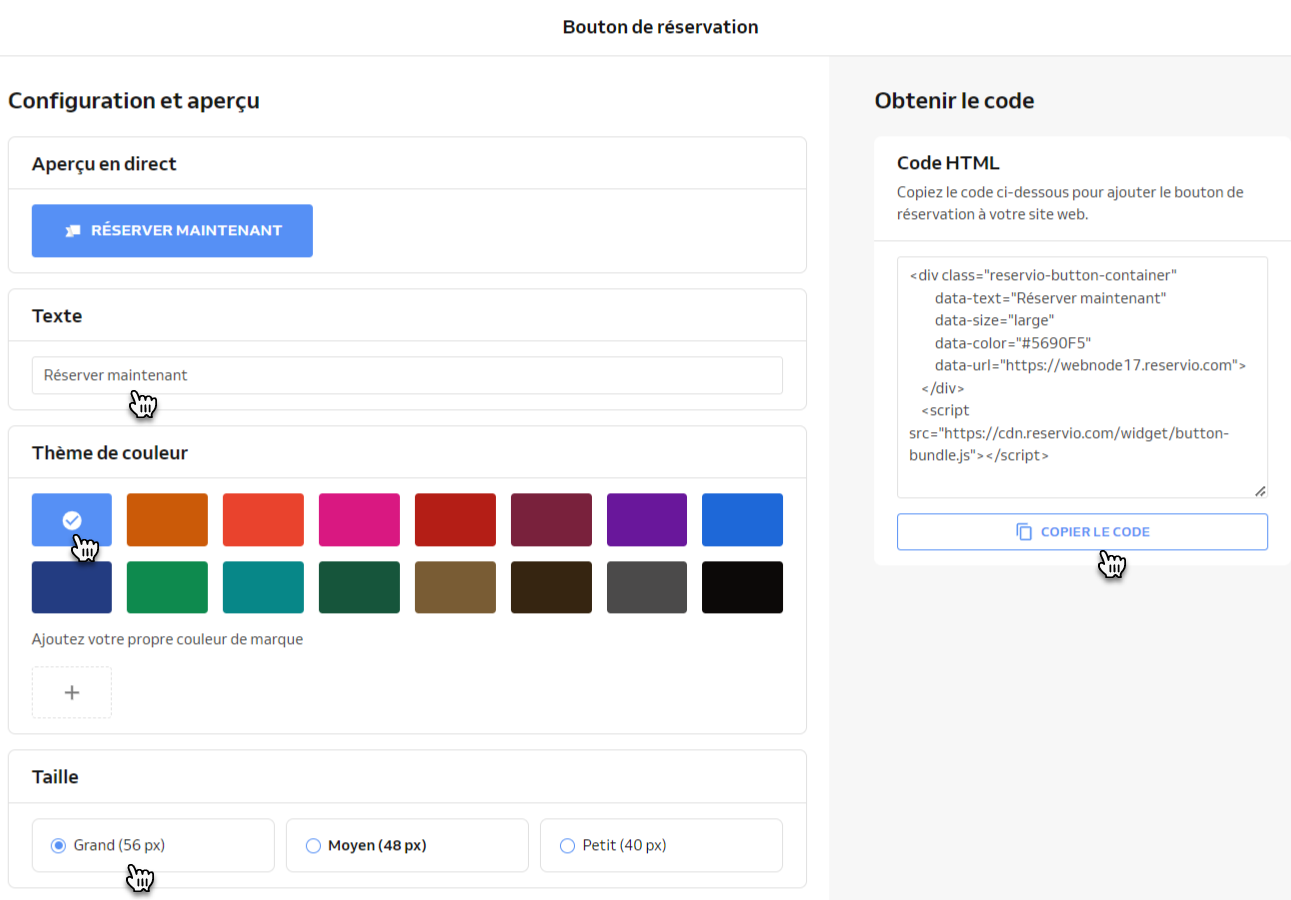Select the black color swatch
1291x900 pixels.
coord(742,587)
